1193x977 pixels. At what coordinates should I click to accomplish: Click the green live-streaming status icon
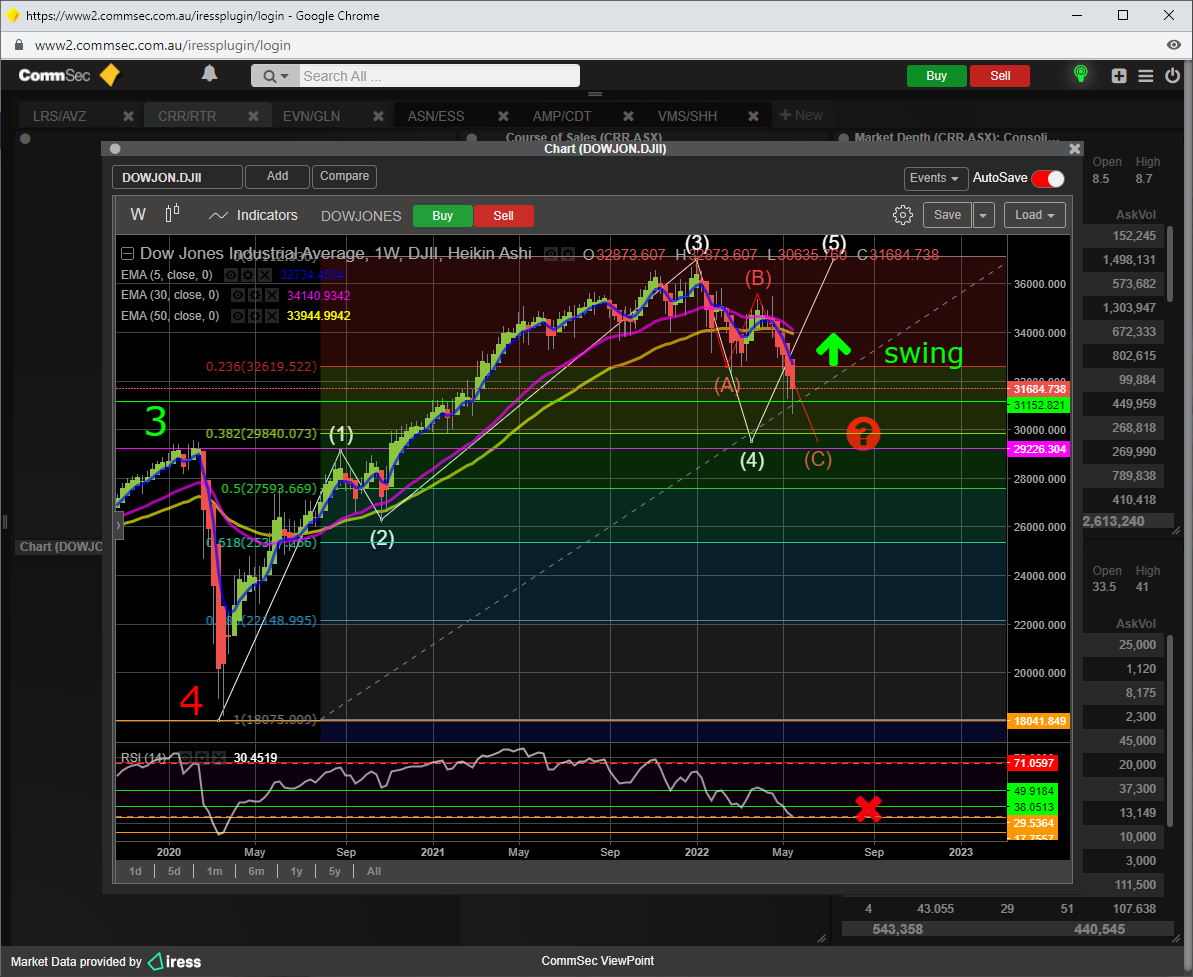(1080, 74)
